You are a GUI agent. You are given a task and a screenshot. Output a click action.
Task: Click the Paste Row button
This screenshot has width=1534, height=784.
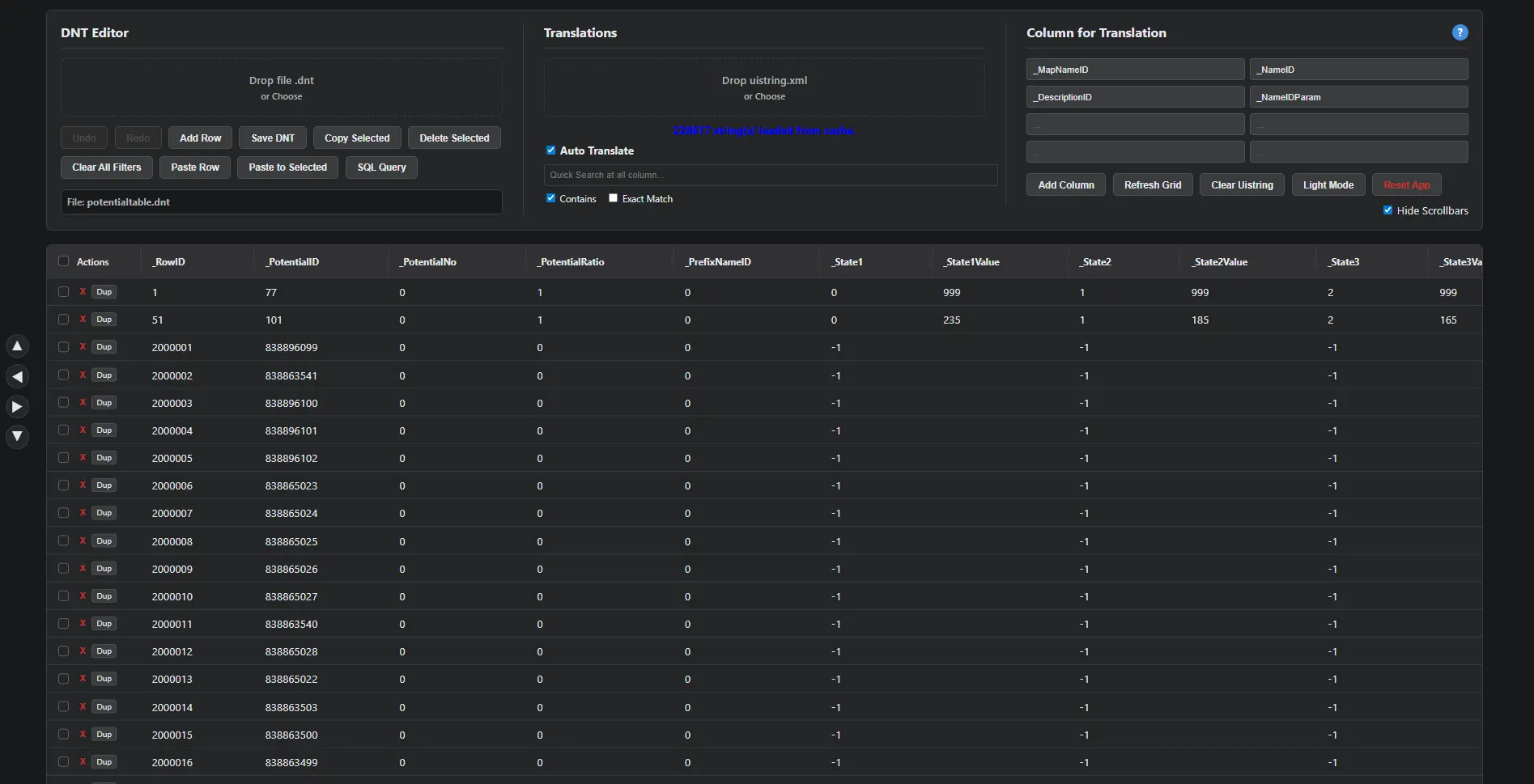point(195,167)
